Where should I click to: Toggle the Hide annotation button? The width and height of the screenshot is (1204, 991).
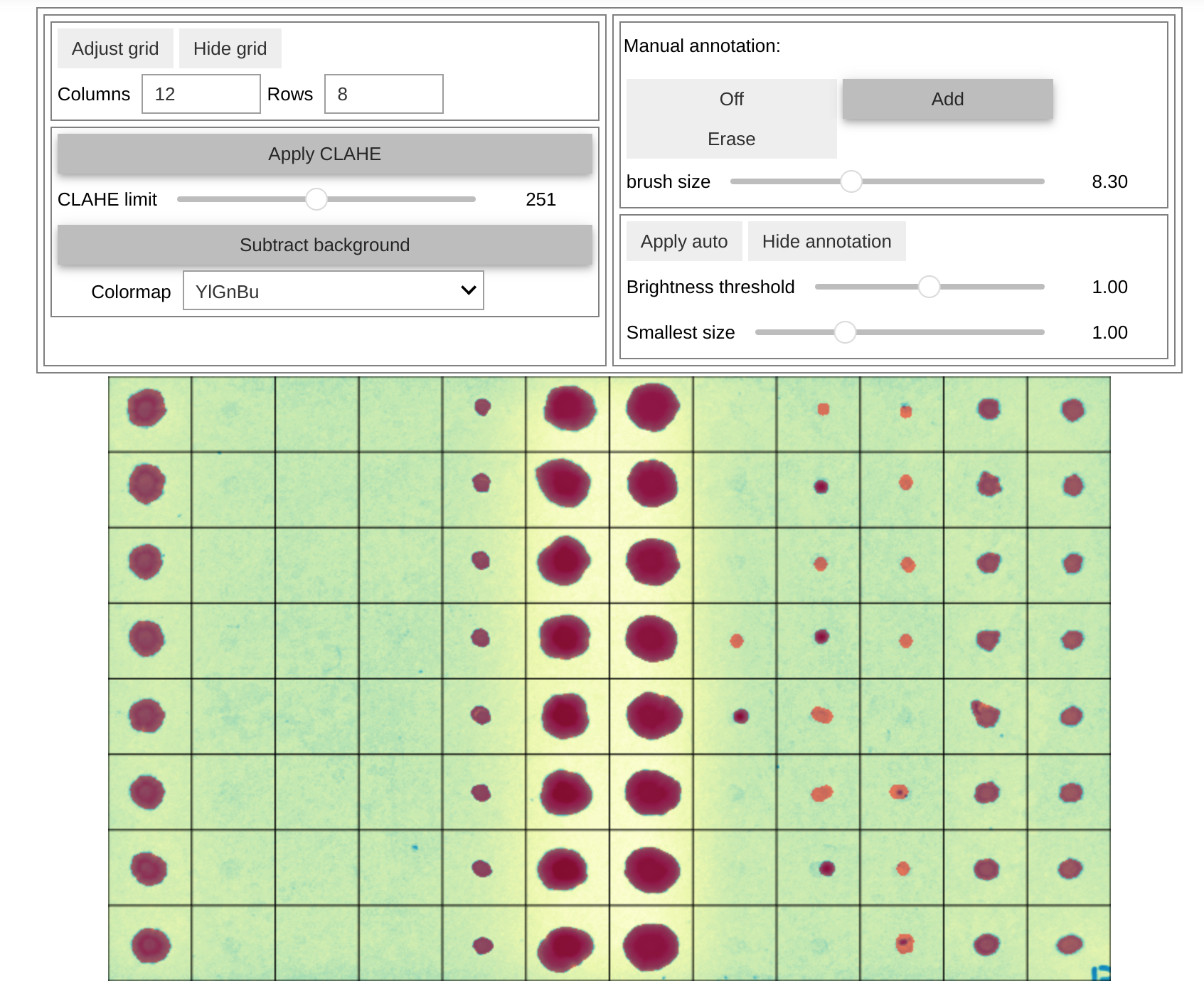tap(826, 241)
